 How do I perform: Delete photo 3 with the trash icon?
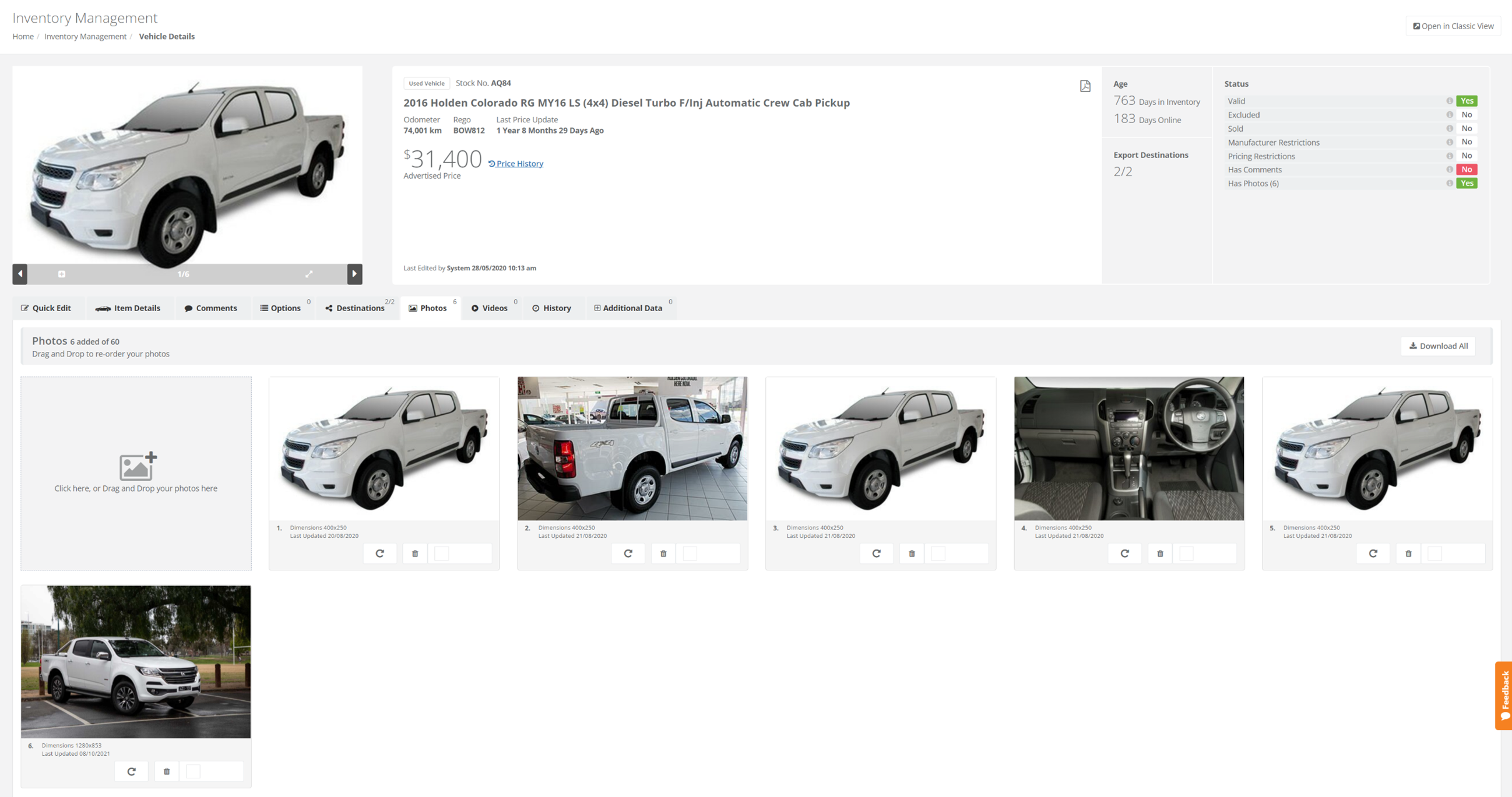(x=912, y=553)
